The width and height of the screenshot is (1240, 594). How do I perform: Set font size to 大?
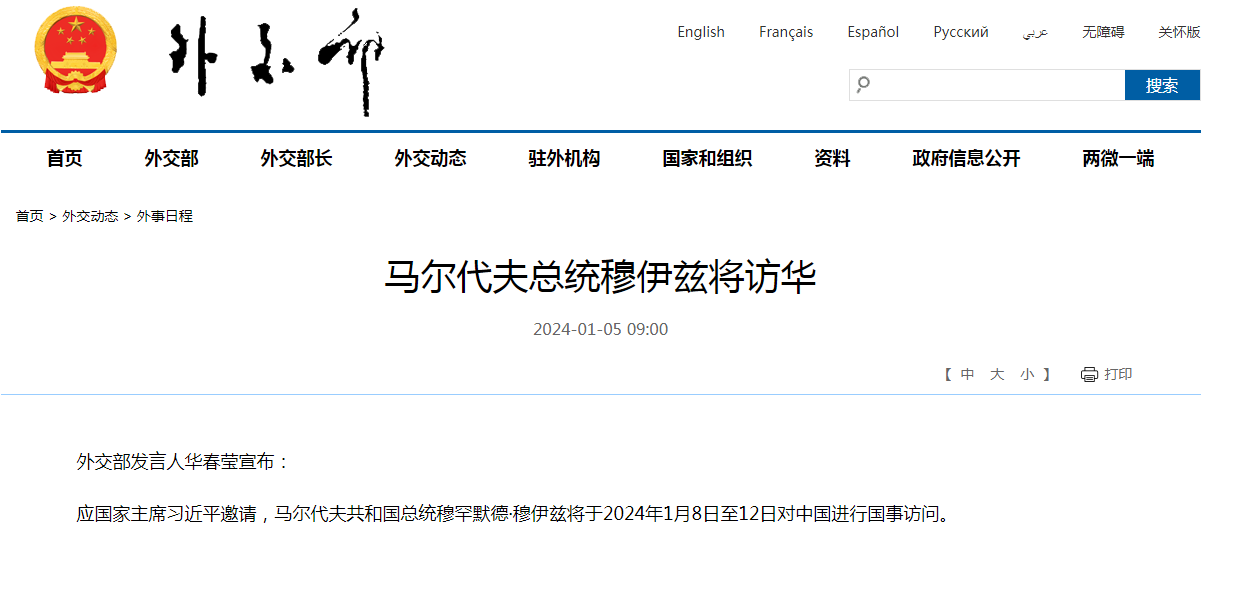click(997, 375)
